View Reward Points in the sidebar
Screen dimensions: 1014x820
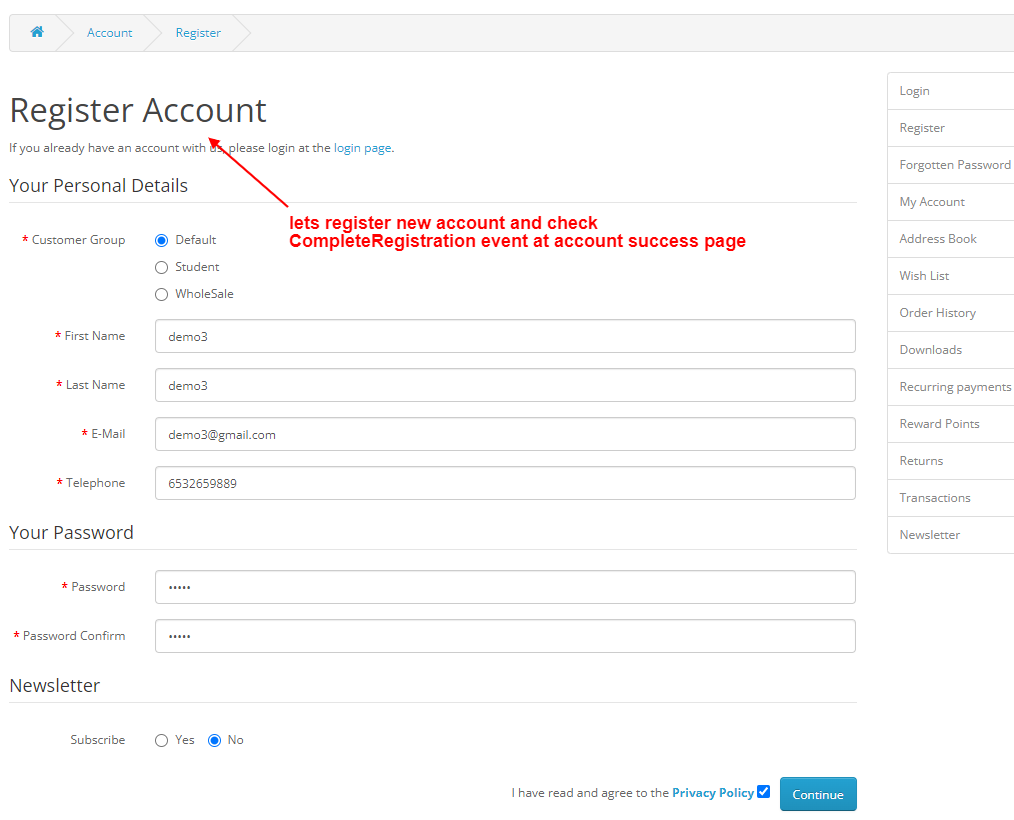(951, 424)
